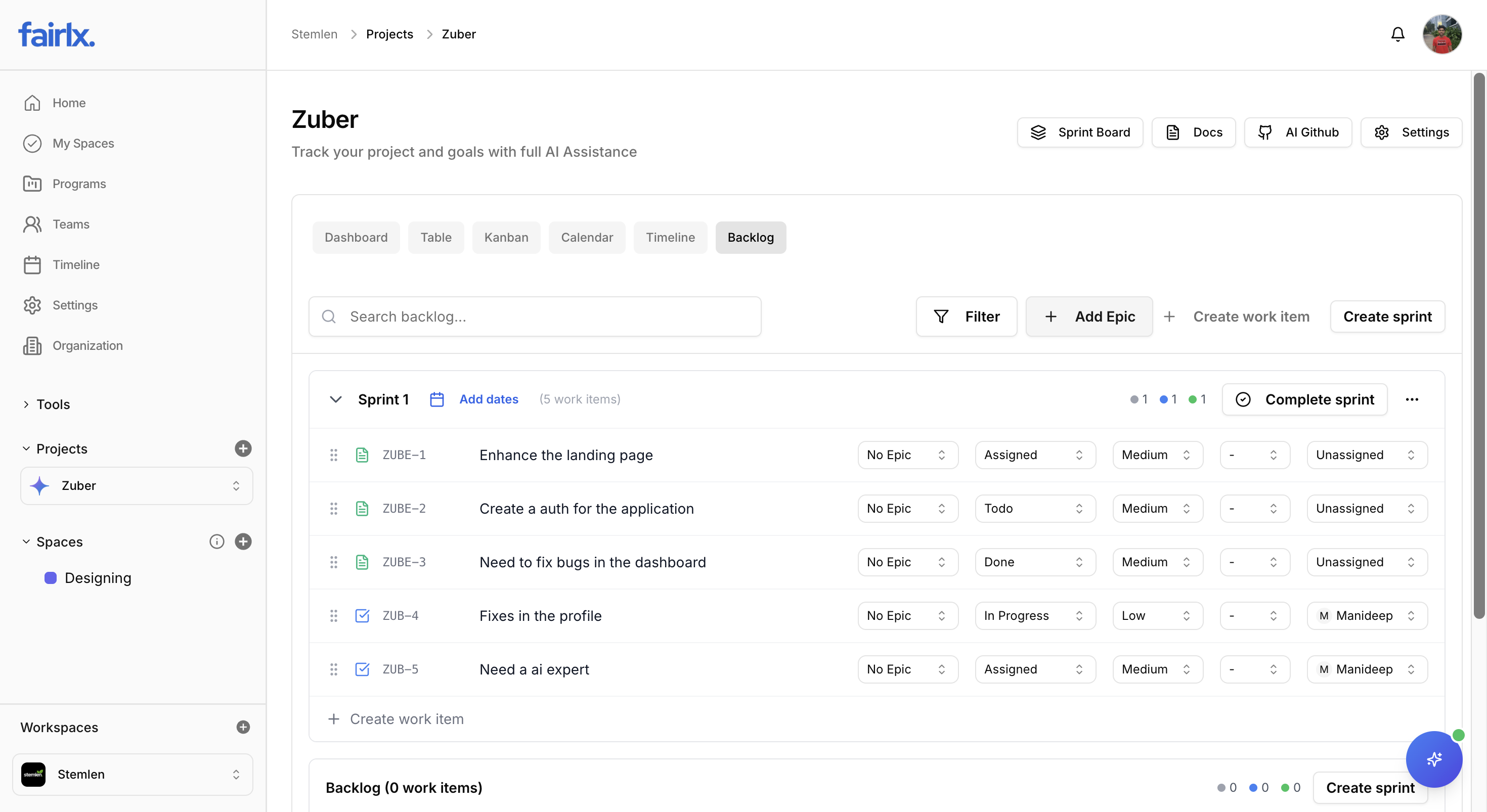Change Todo status on ZUBE-2
This screenshot has width=1487, height=812.
pyautogui.click(x=1034, y=509)
